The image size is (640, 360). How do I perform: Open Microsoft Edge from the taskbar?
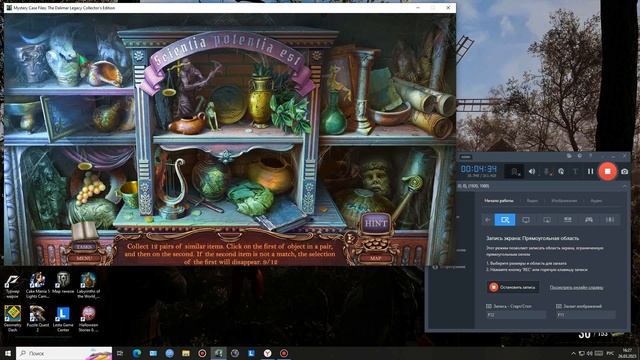click(x=137, y=353)
